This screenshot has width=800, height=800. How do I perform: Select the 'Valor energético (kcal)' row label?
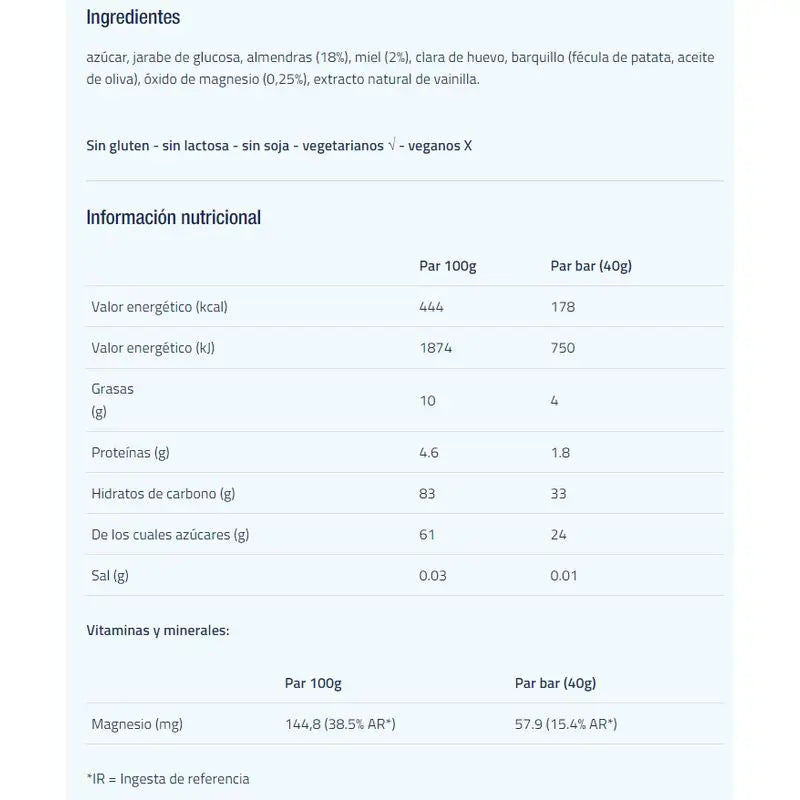coord(159,307)
